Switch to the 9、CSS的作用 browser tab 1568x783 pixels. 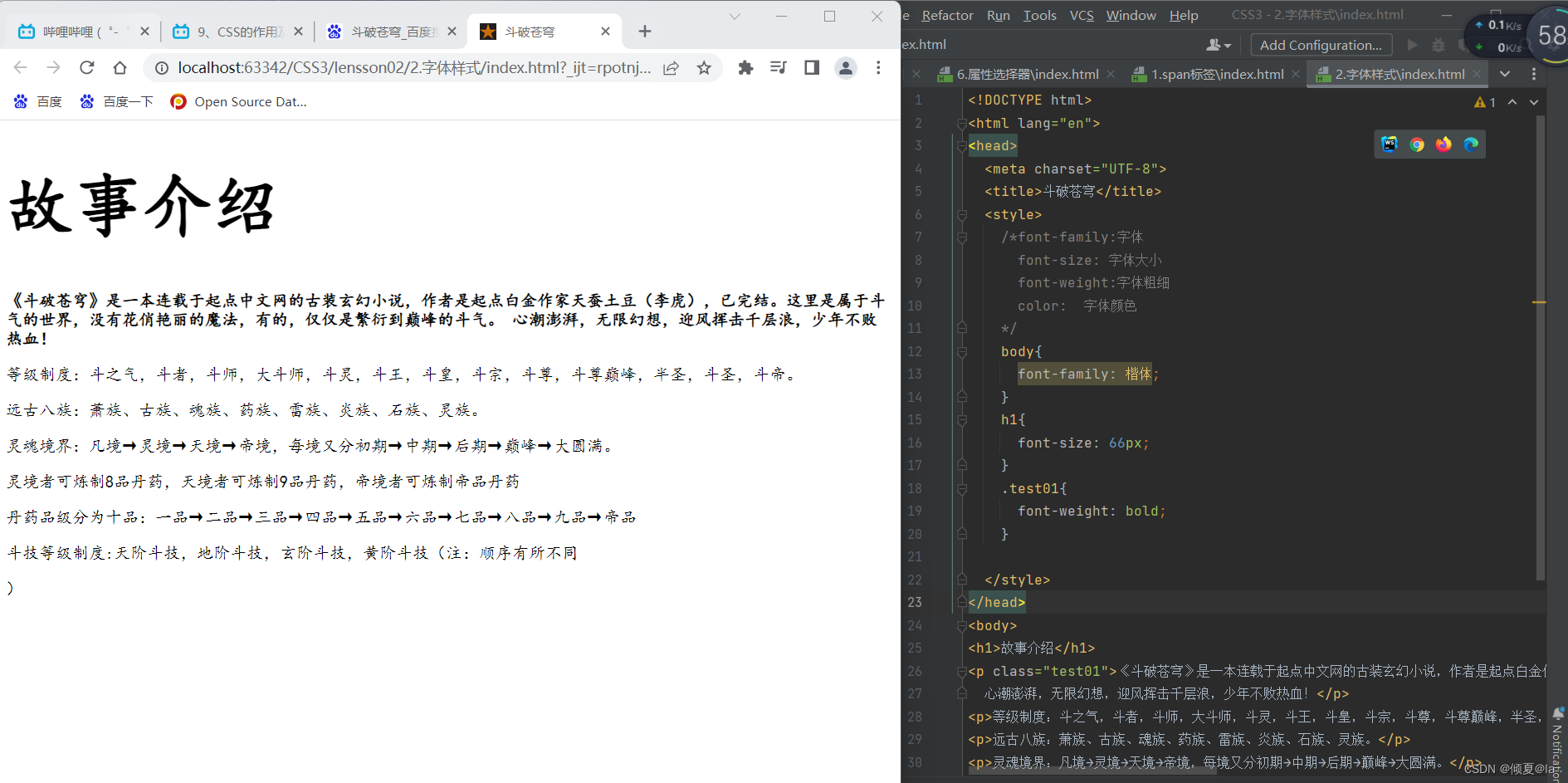(237, 32)
